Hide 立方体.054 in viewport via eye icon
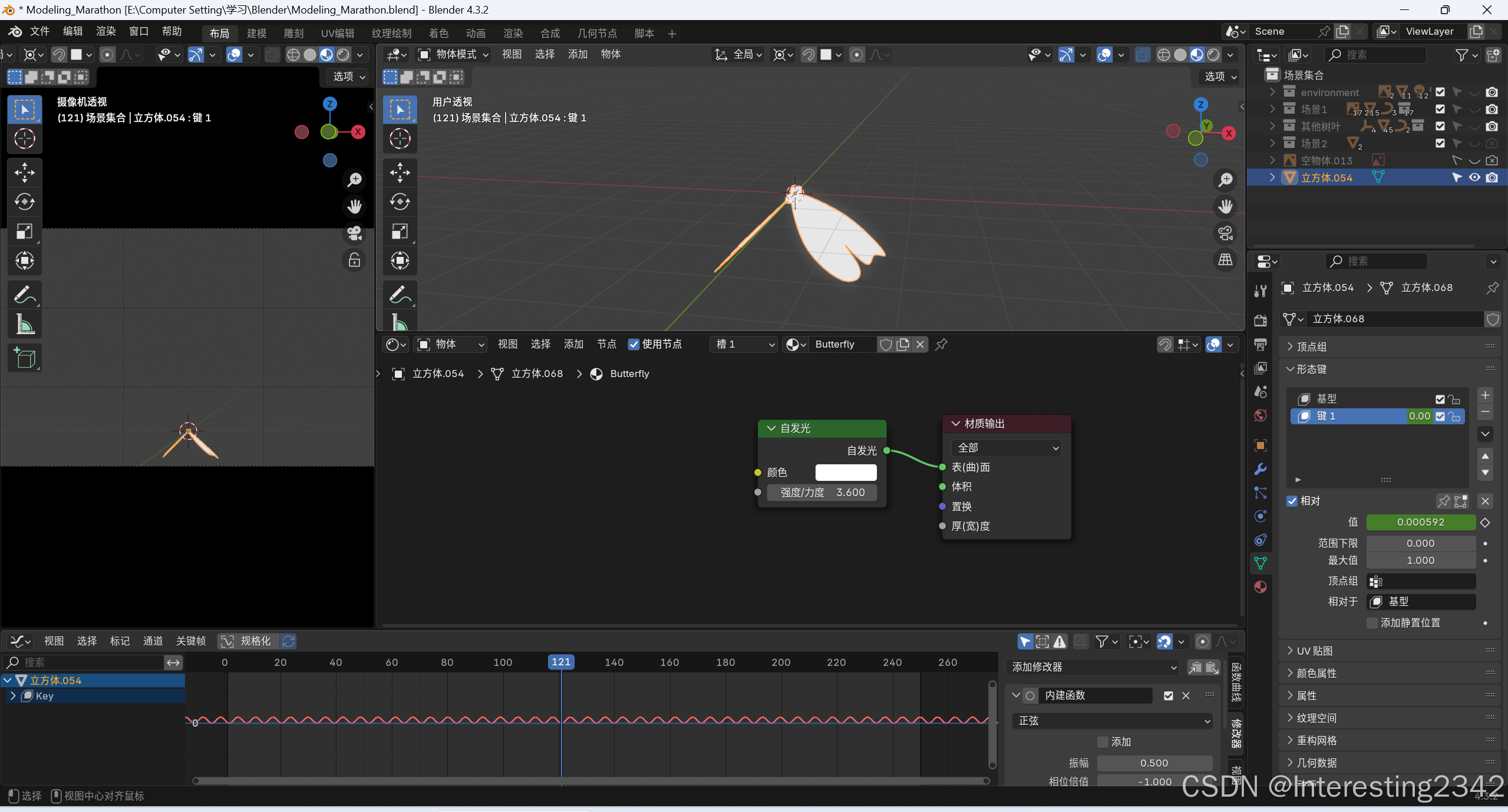The image size is (1508, 812). click(1474, 177)
